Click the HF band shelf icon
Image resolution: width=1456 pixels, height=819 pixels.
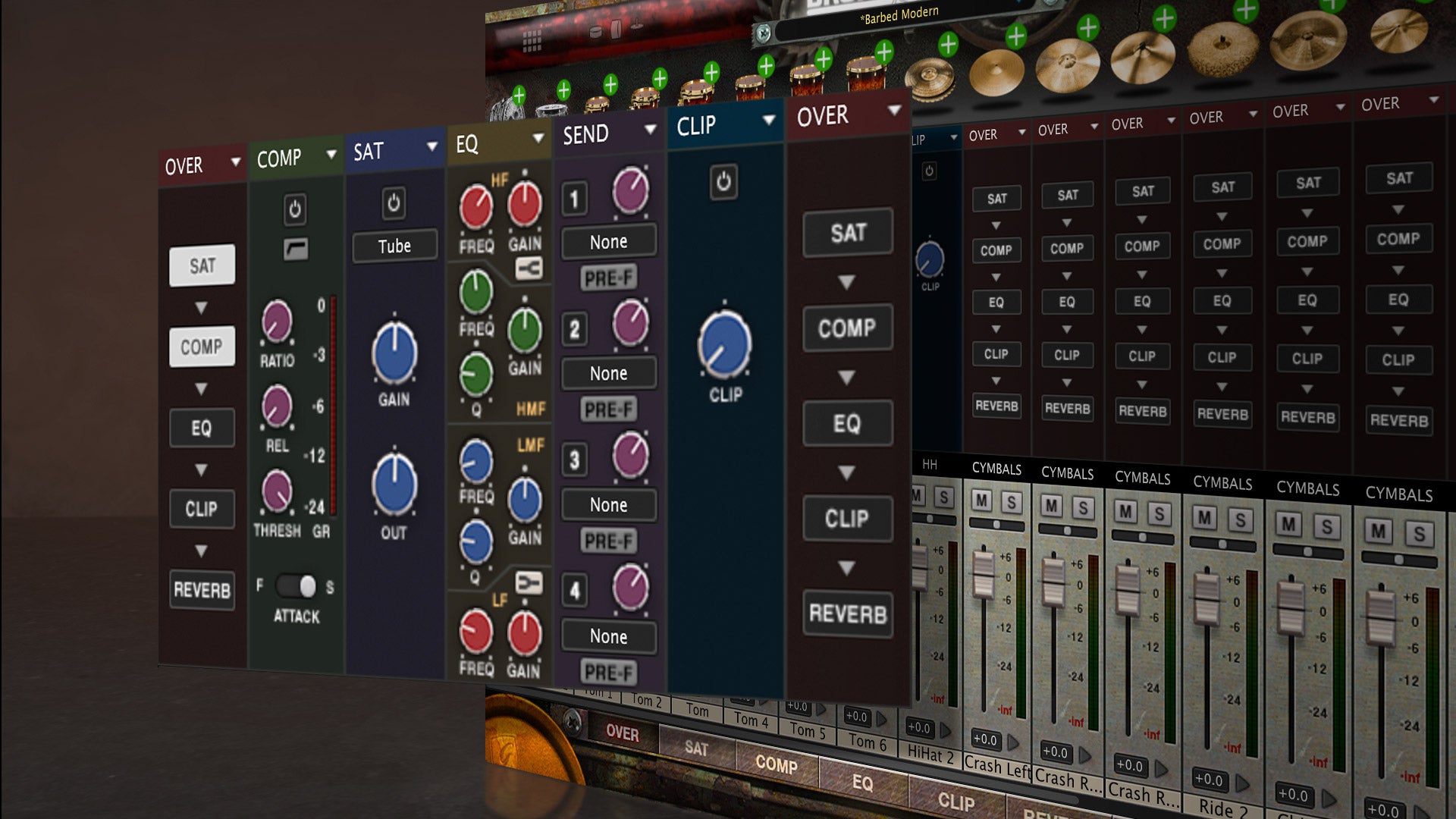(529, 268)
